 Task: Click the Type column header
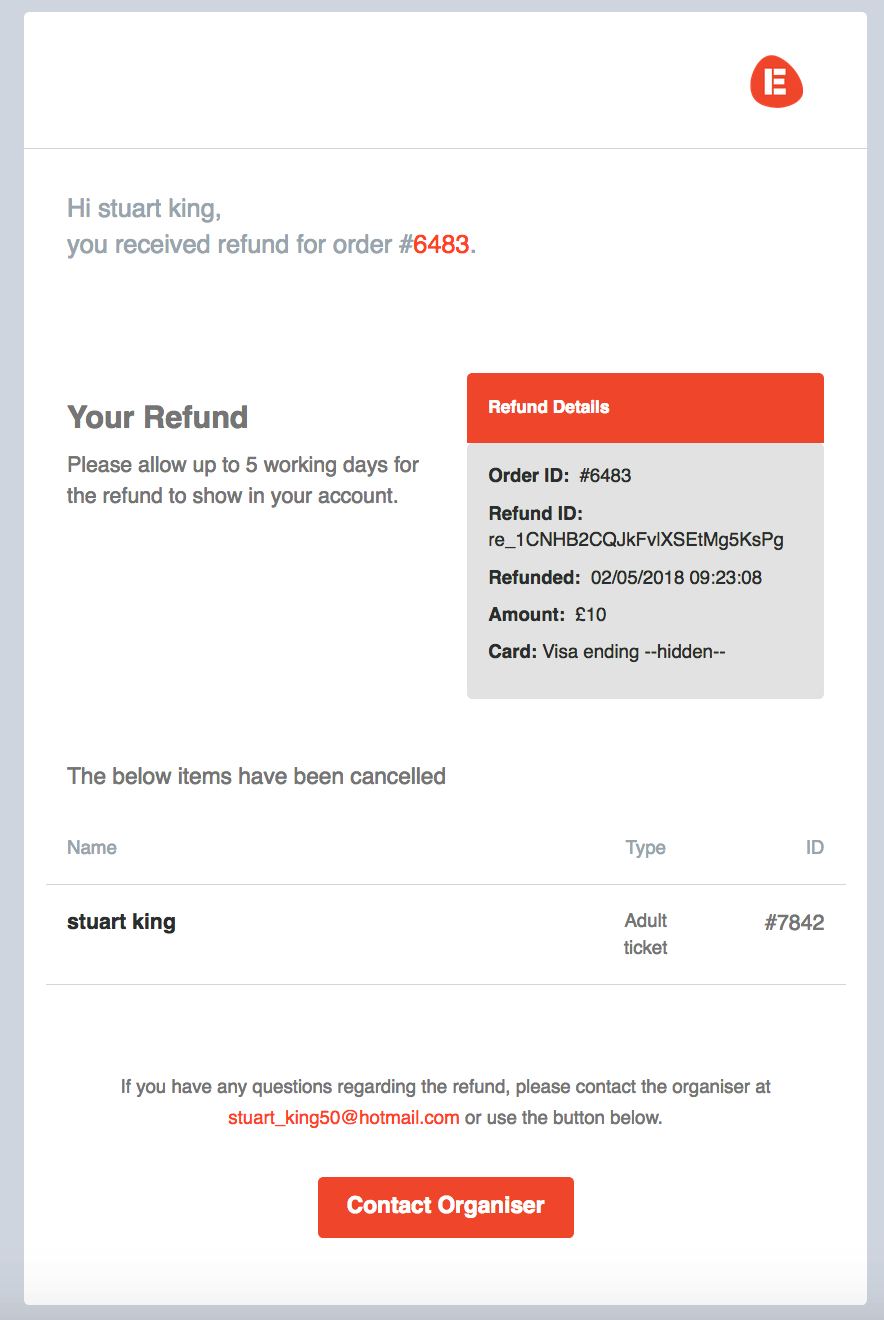[645, 848]
